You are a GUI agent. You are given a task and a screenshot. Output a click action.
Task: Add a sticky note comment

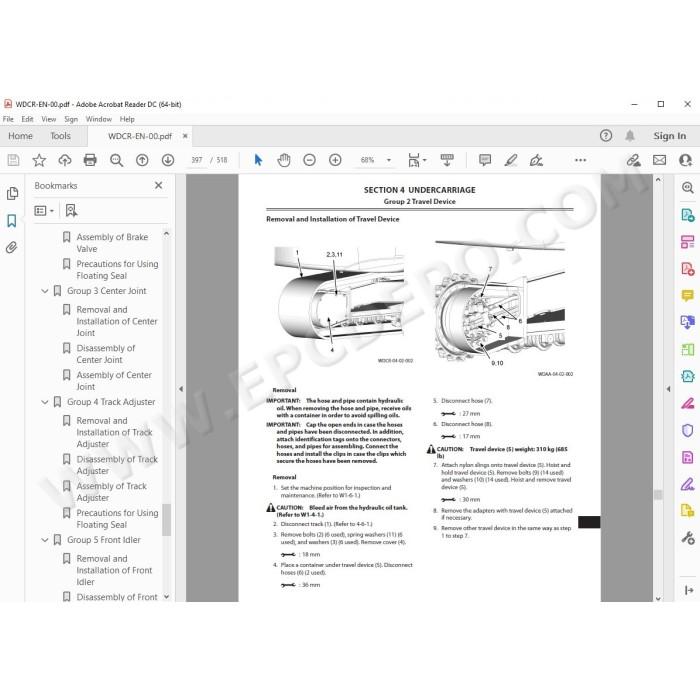(485, 160)
